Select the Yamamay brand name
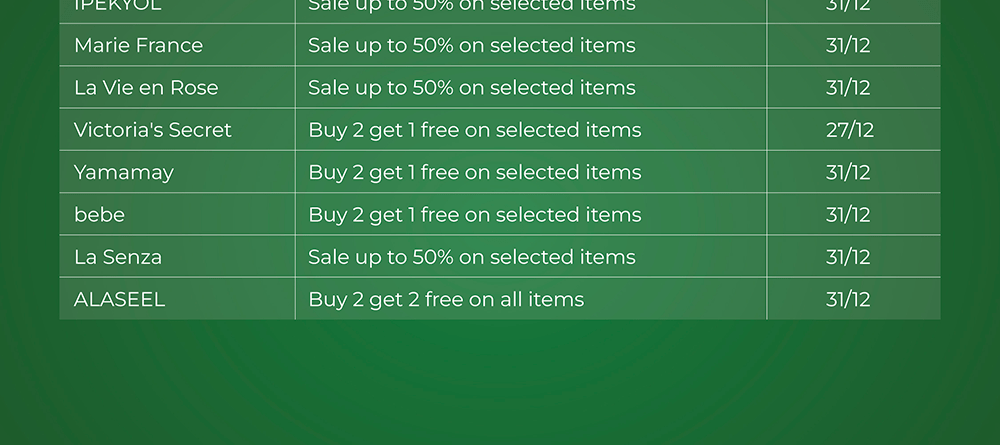Viewport: 1000px width, 445px height. click(124, 172)
